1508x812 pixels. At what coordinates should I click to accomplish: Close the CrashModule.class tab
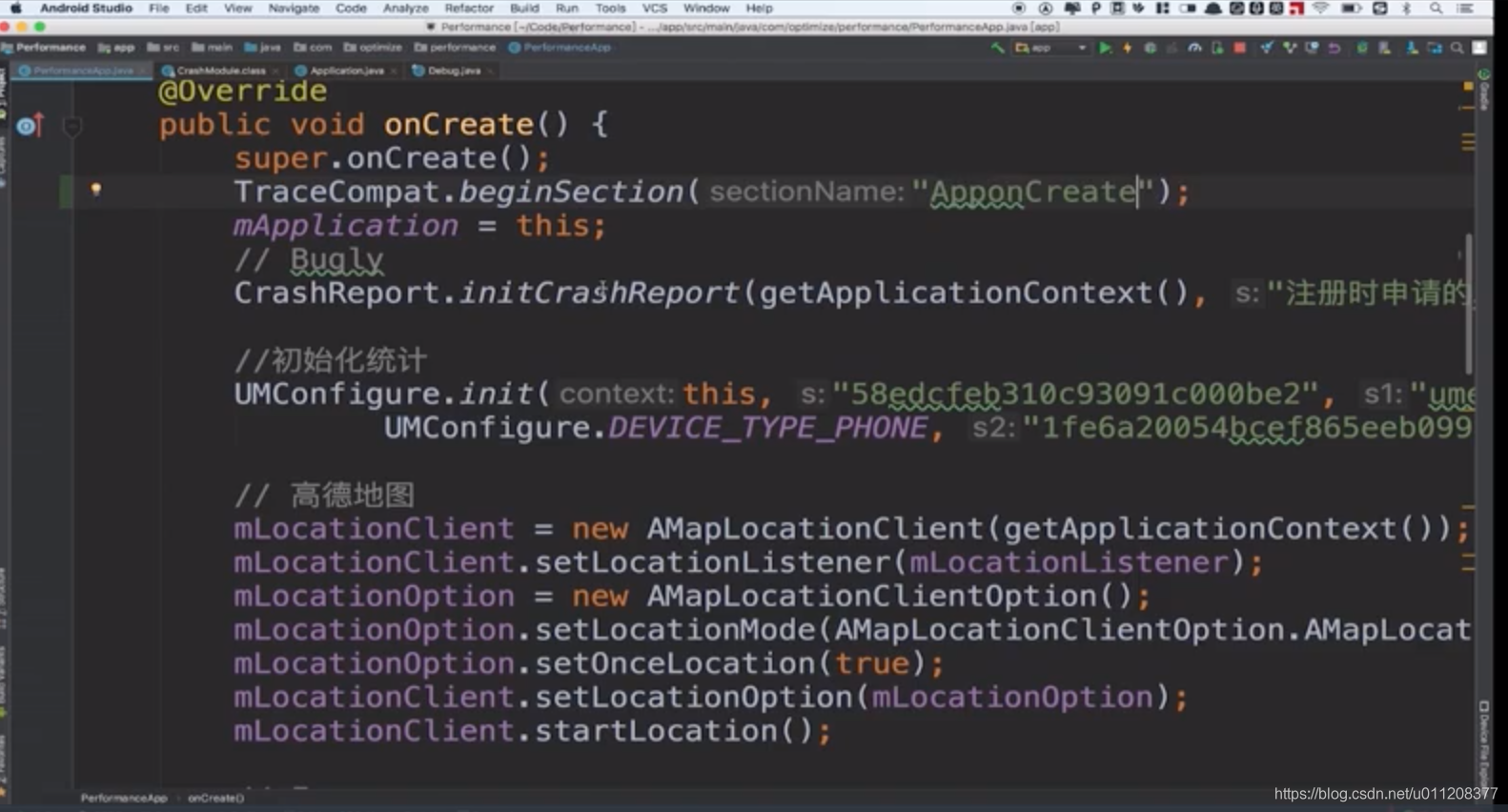point(275,71)
